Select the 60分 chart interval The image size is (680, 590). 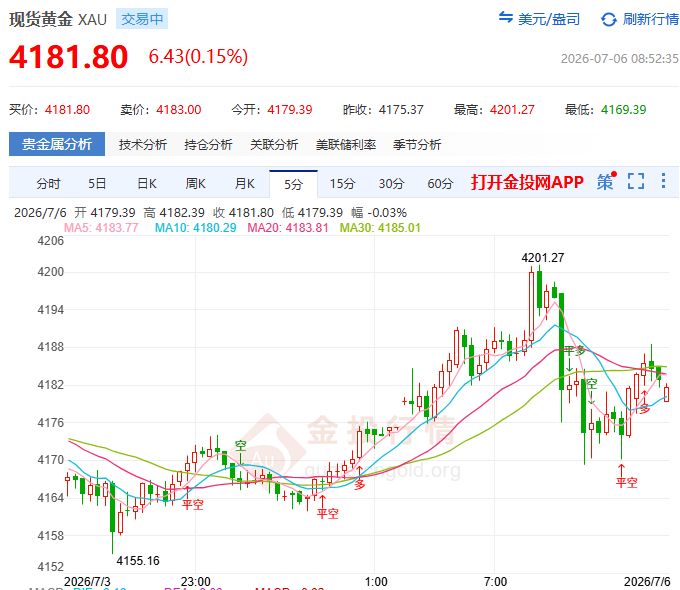440,184
